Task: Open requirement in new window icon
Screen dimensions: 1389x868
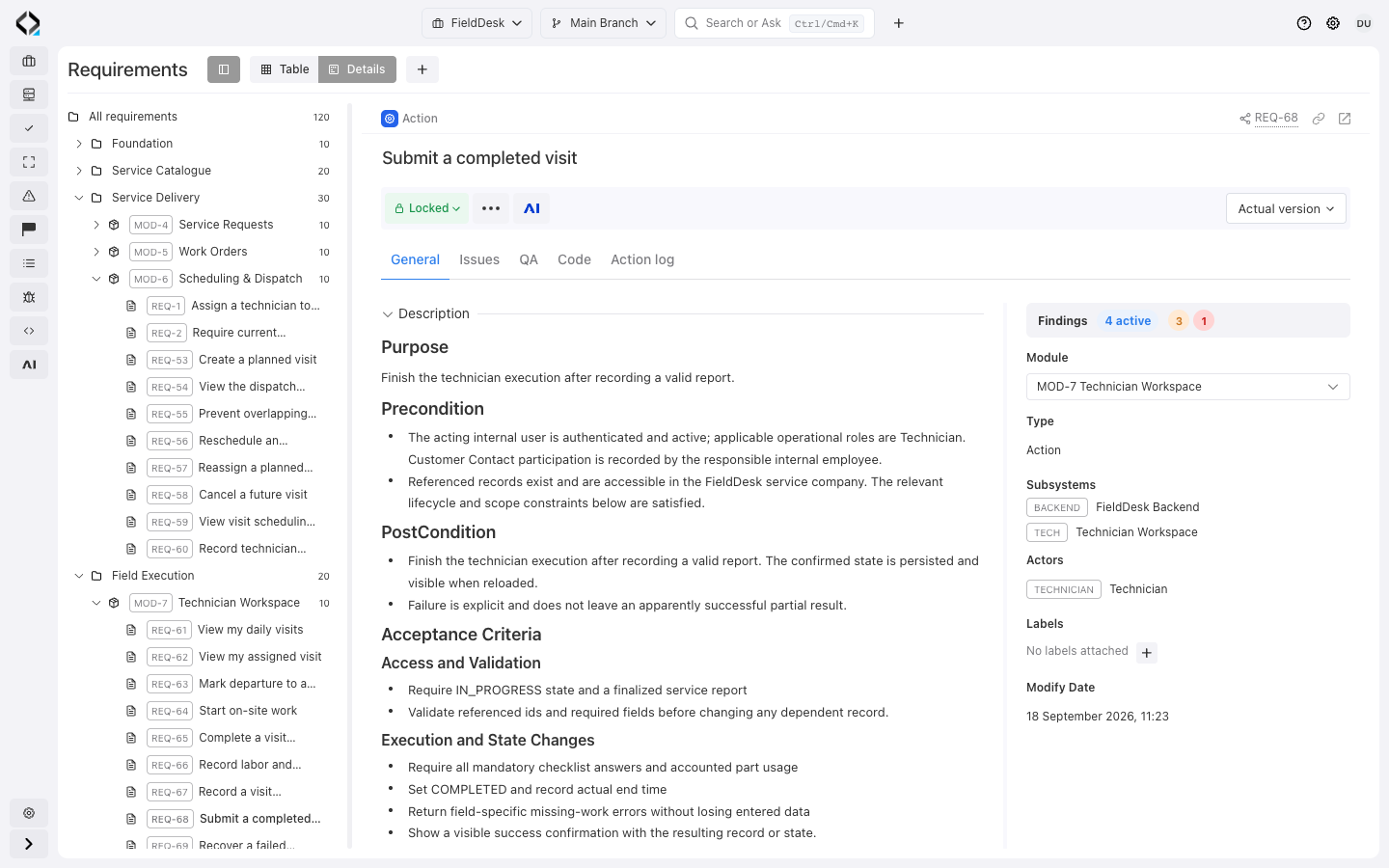Action: (x=1345, y=119)
